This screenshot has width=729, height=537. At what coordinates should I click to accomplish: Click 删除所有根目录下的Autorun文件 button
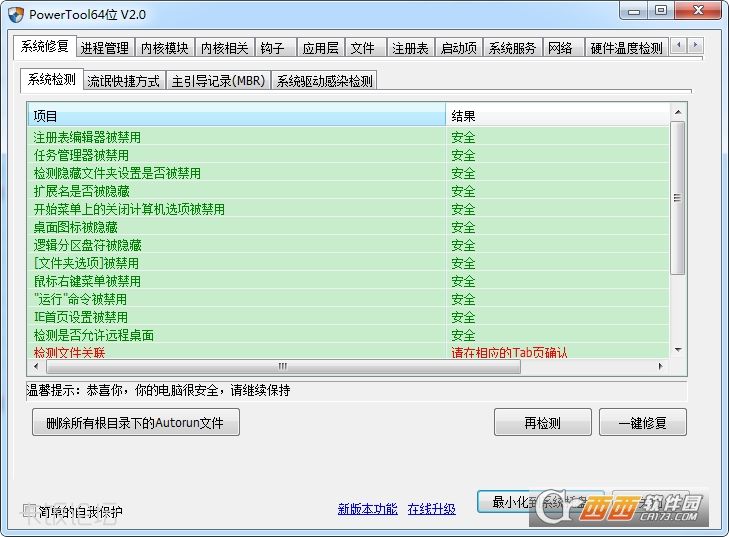coord(135,423)
